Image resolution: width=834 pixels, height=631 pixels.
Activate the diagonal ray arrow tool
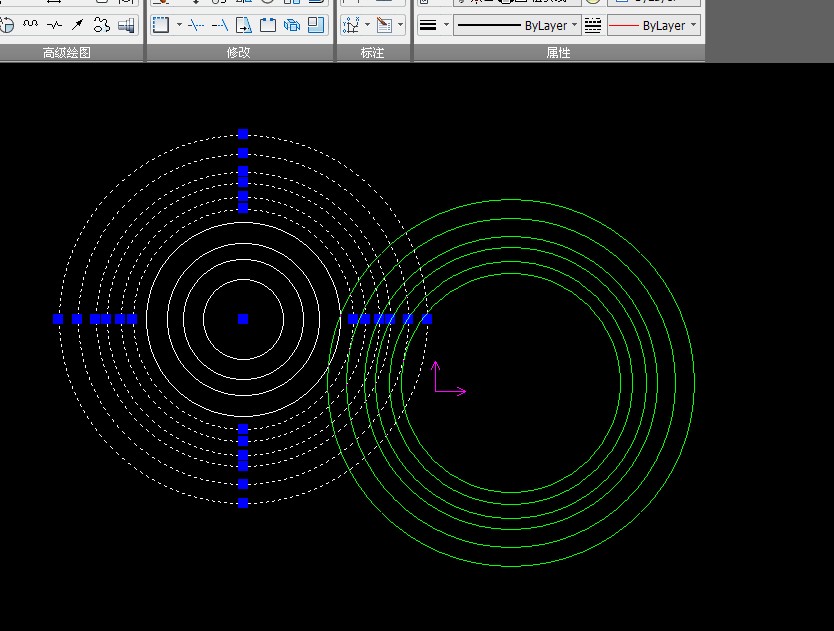[x=77, y=24]
